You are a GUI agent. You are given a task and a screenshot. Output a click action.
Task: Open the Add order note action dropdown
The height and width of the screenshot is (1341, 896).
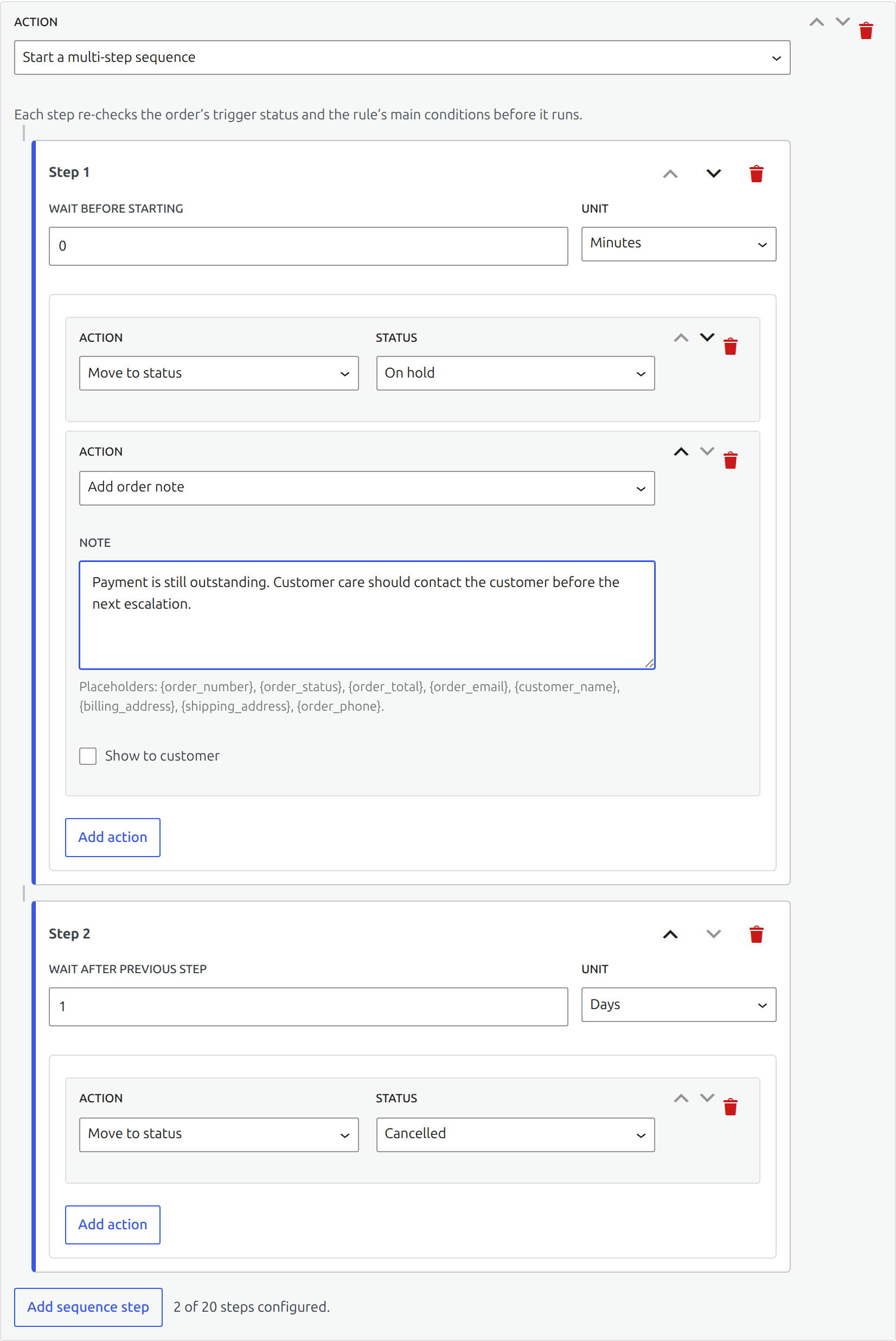[367, 488]
